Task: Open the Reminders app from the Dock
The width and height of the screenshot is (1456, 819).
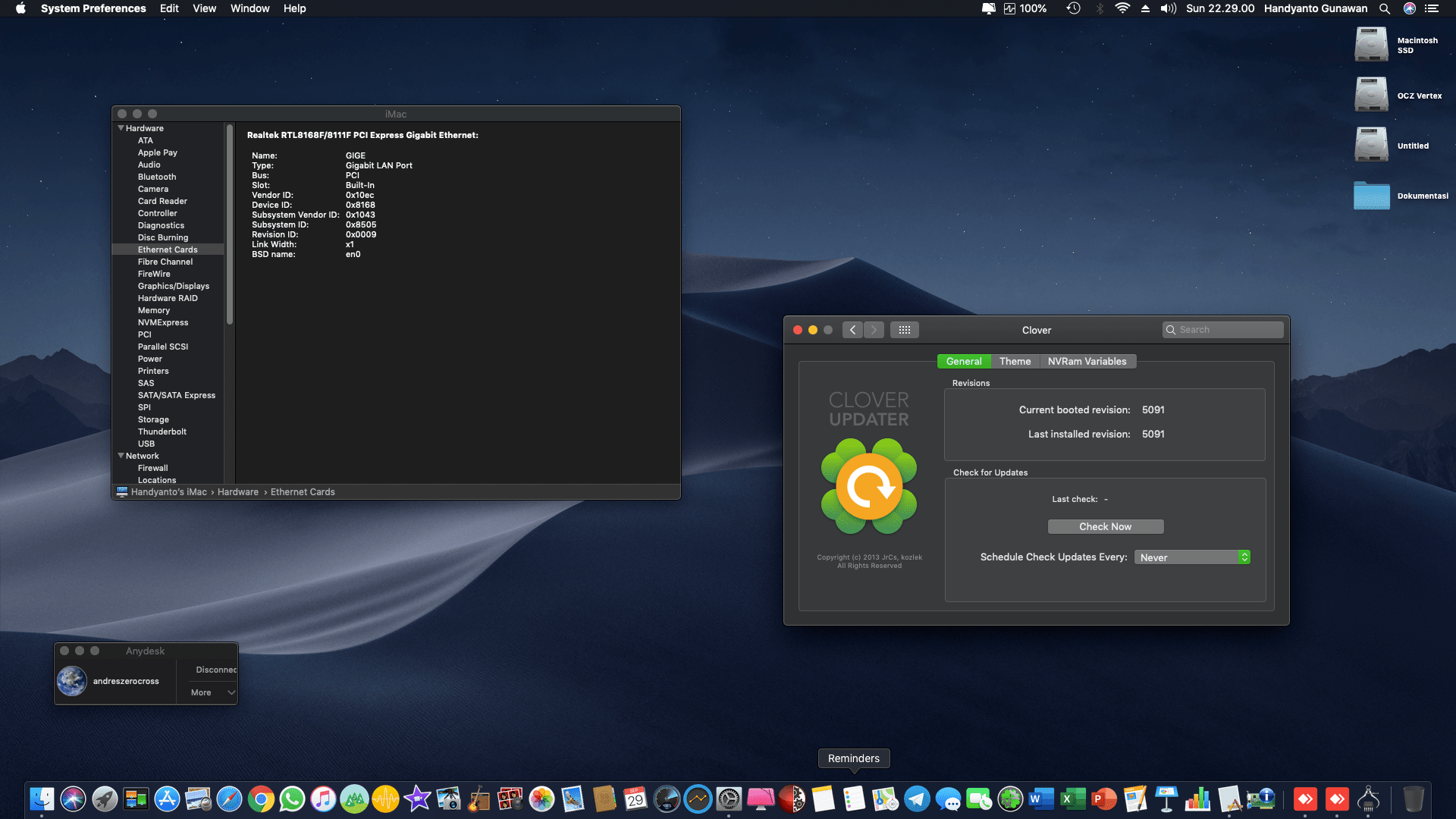Action: pyautogui.click(x=853, y=799)
